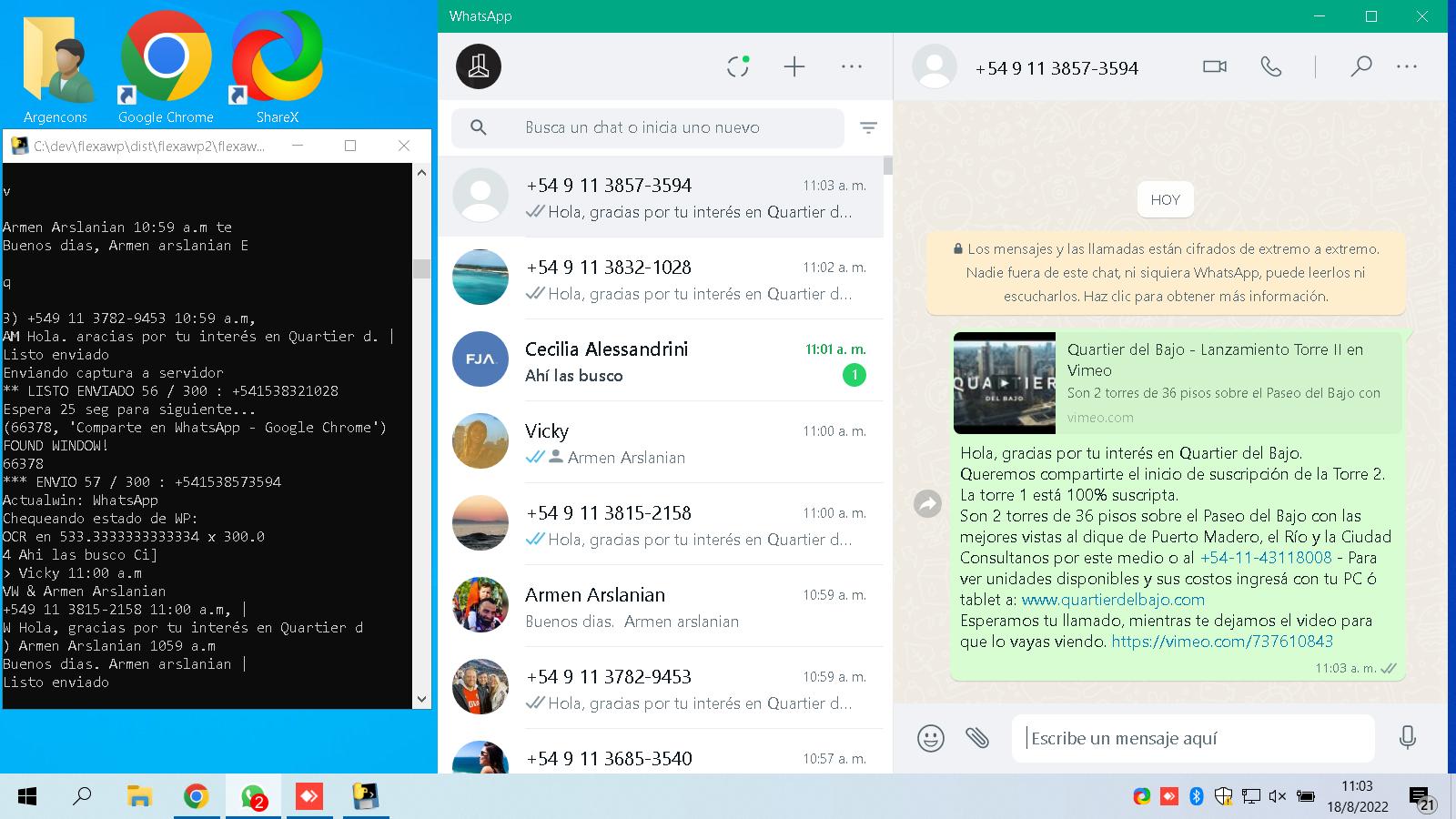Open Armen Arslanian's profile picture
This screenshot has width=1456, height=819.
click(x=480, y=604)
